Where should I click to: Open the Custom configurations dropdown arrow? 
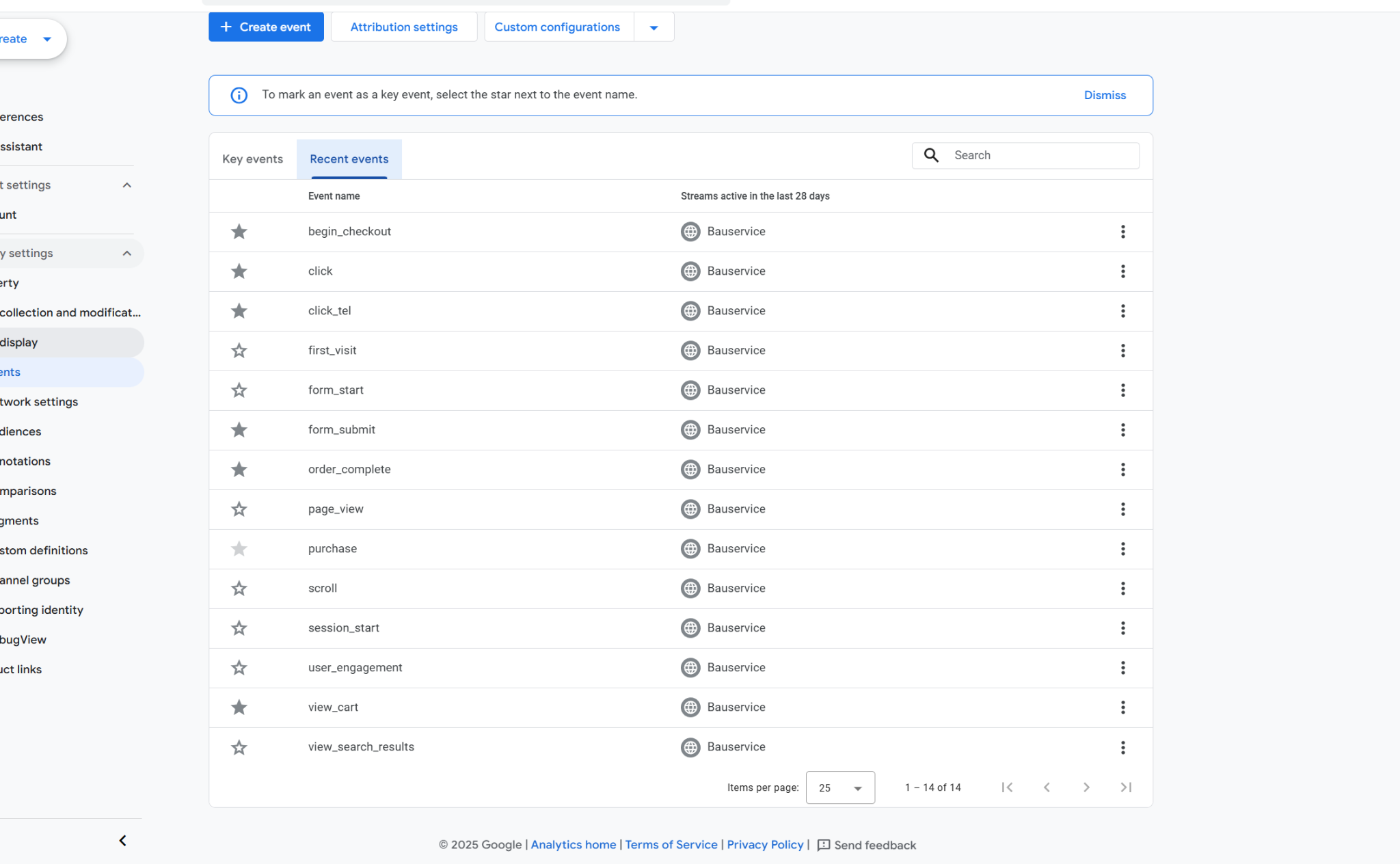(654, 27)
